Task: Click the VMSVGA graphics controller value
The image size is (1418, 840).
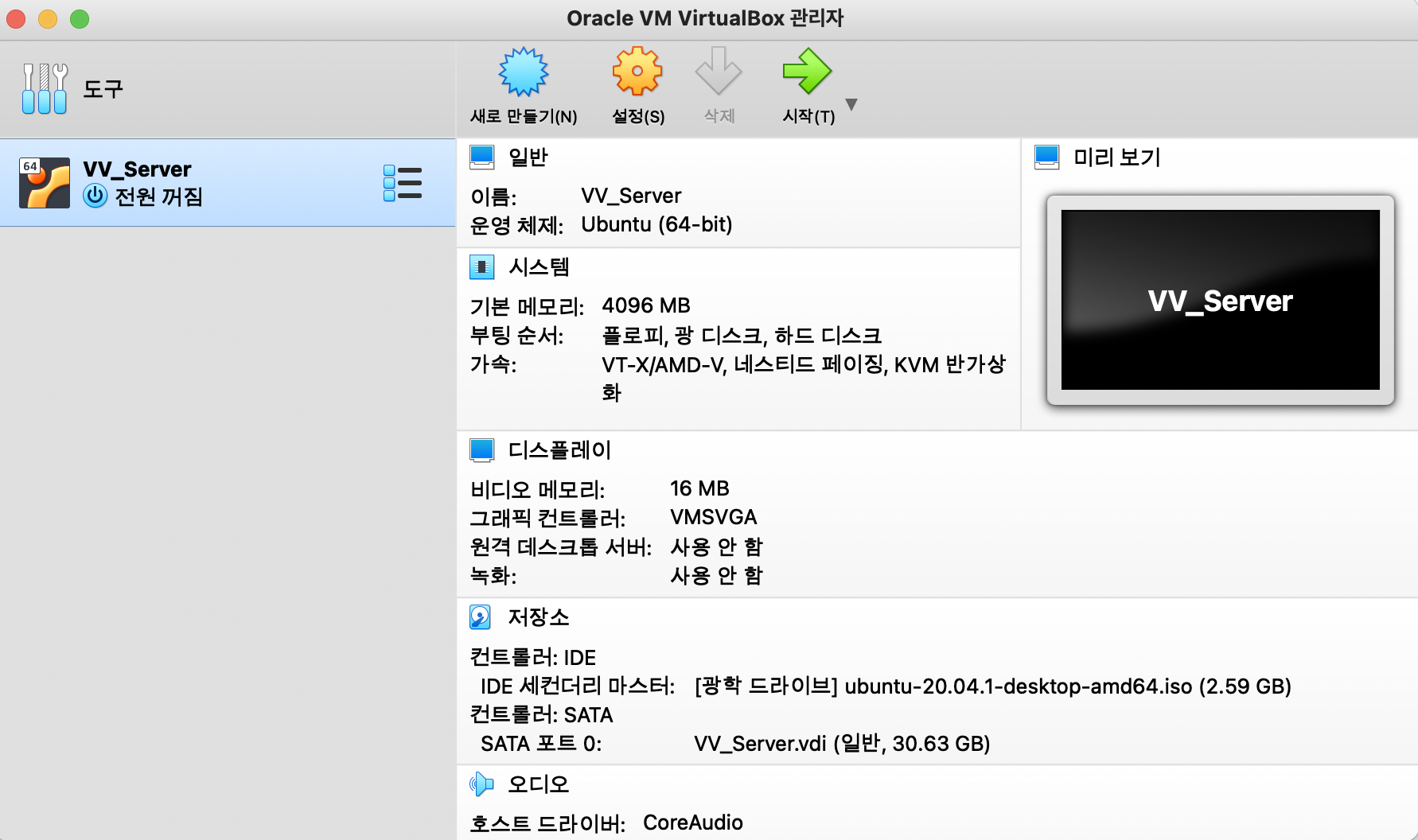Action: pyautogui.click(x=713, y=517)
